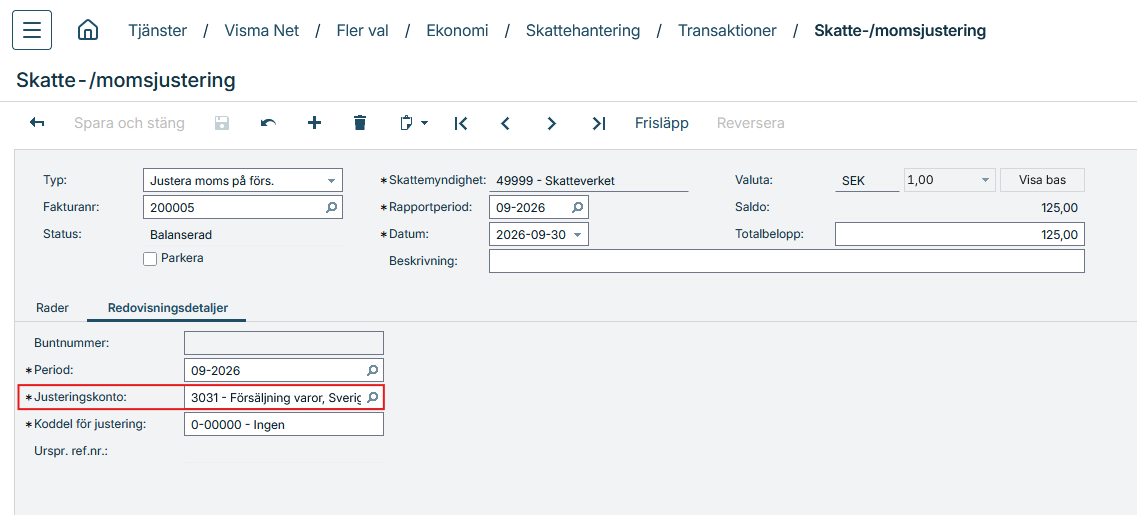
Task: Jump to first record icon
Action: click(460, 123)
